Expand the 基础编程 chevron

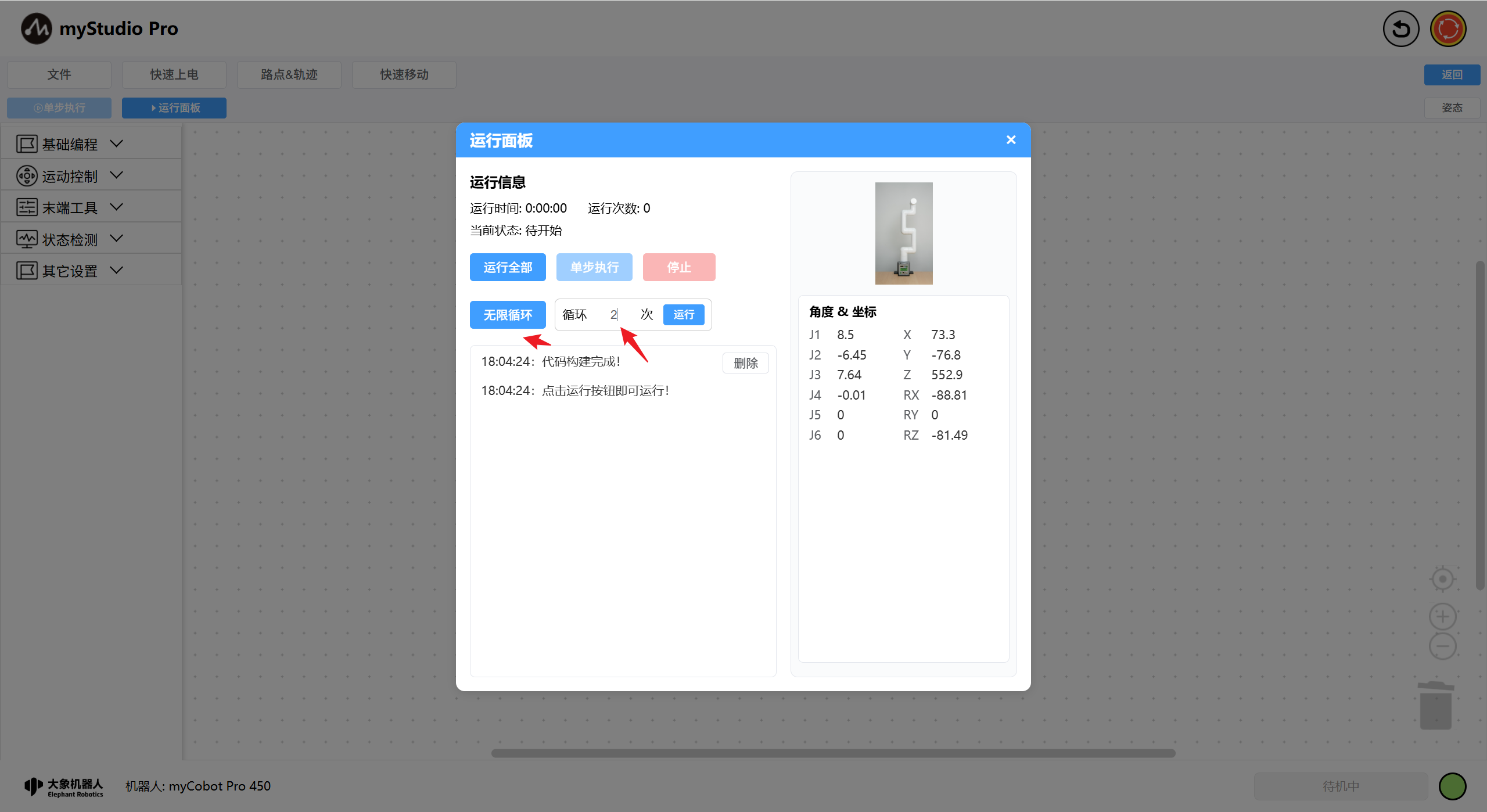pos(116,143)
